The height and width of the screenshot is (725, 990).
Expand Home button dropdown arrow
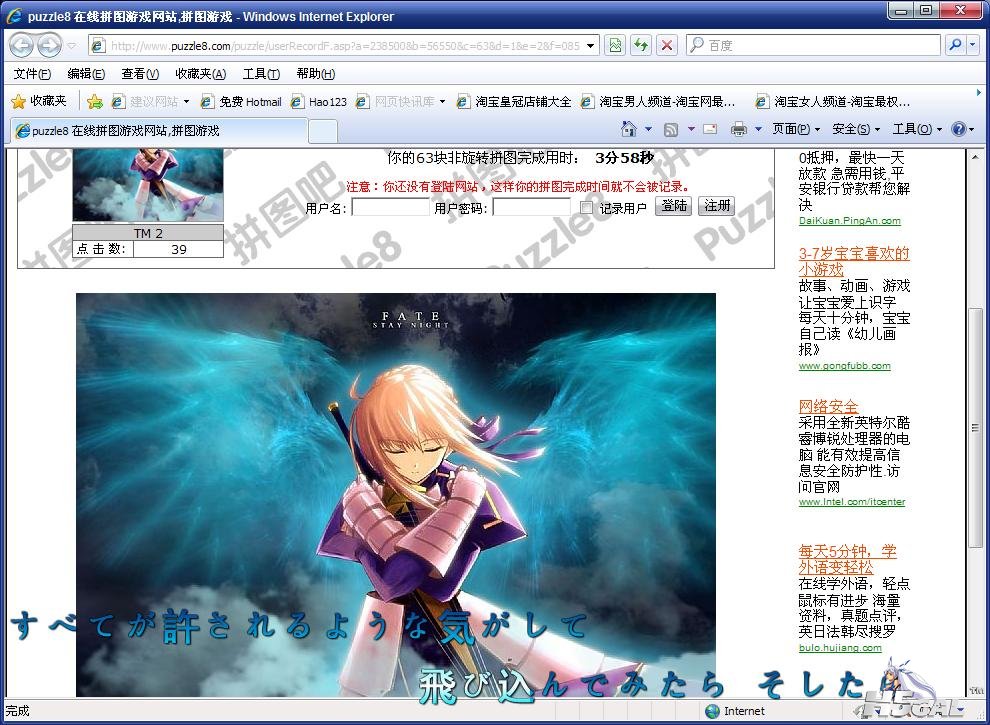[648, 129]
